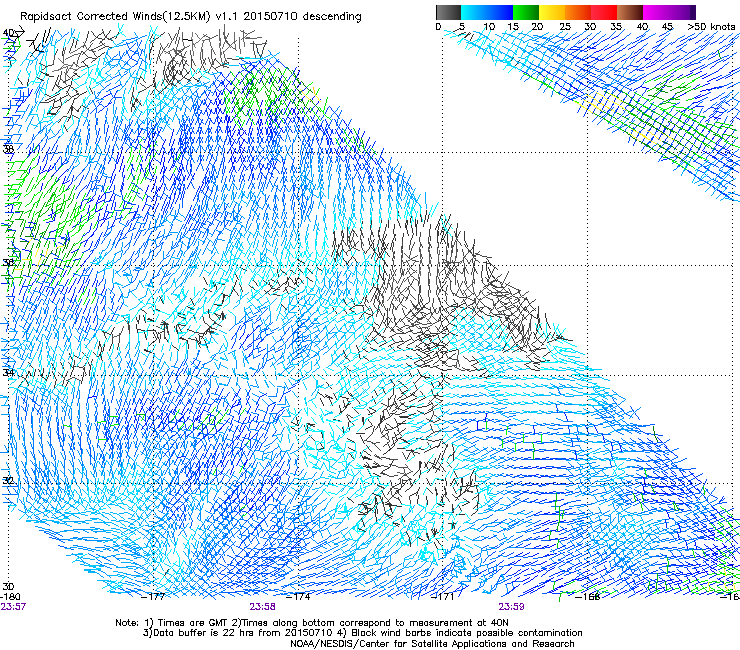This screenshot has height=650, width=740.
Task: Click the -174 longitude axis label
Action: 299,597
